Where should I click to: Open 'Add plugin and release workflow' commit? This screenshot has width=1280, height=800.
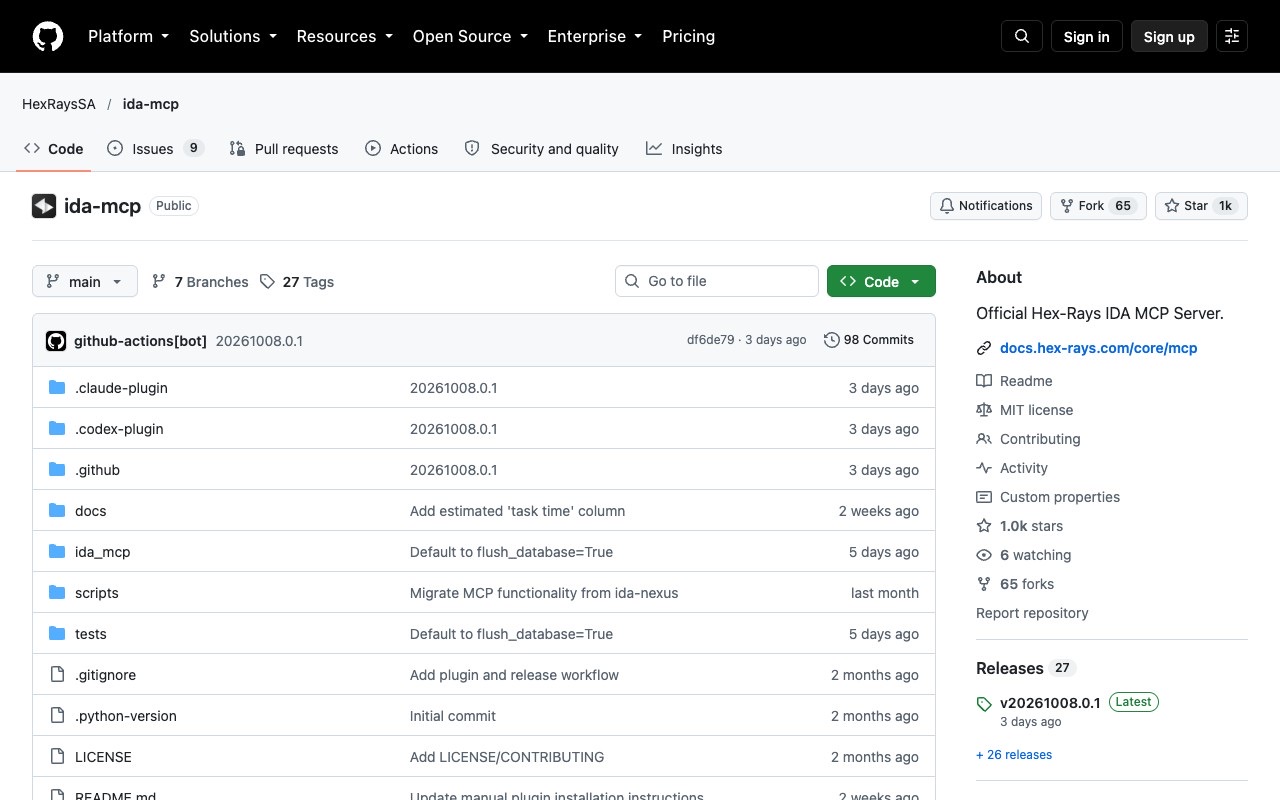click(514, 675)
